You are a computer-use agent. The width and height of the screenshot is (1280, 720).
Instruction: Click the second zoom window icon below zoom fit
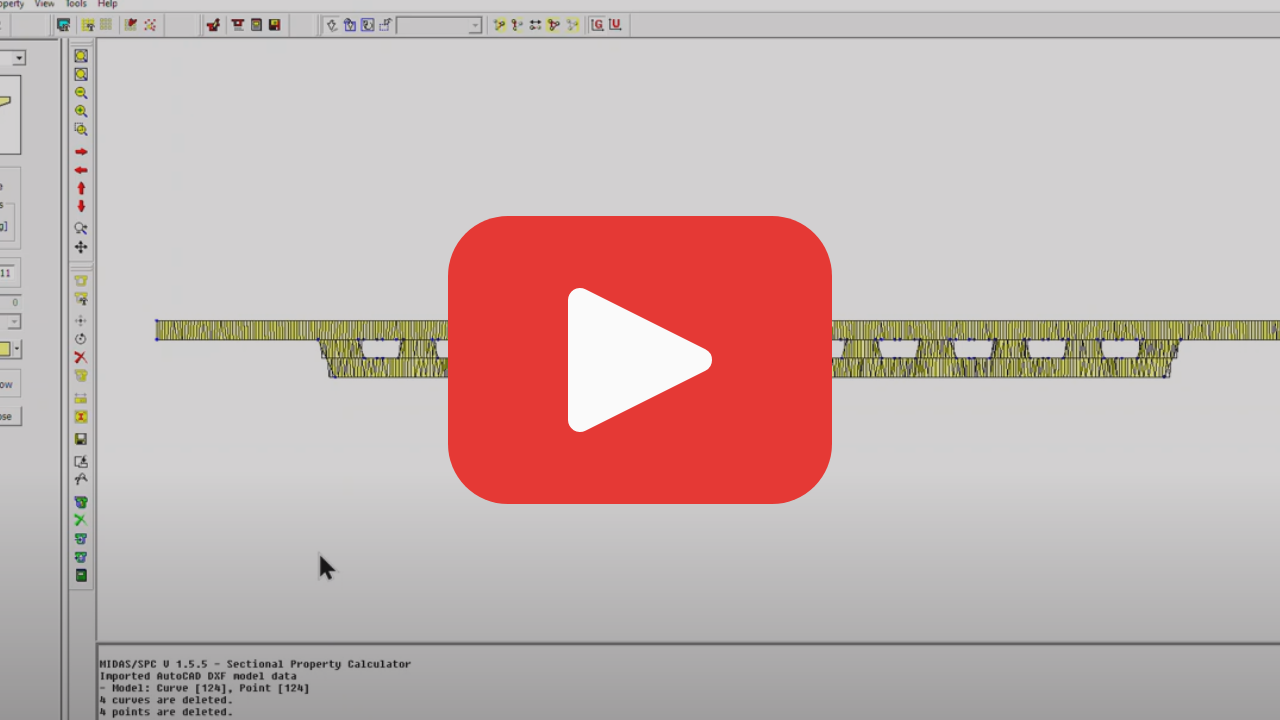click(81, 74)
